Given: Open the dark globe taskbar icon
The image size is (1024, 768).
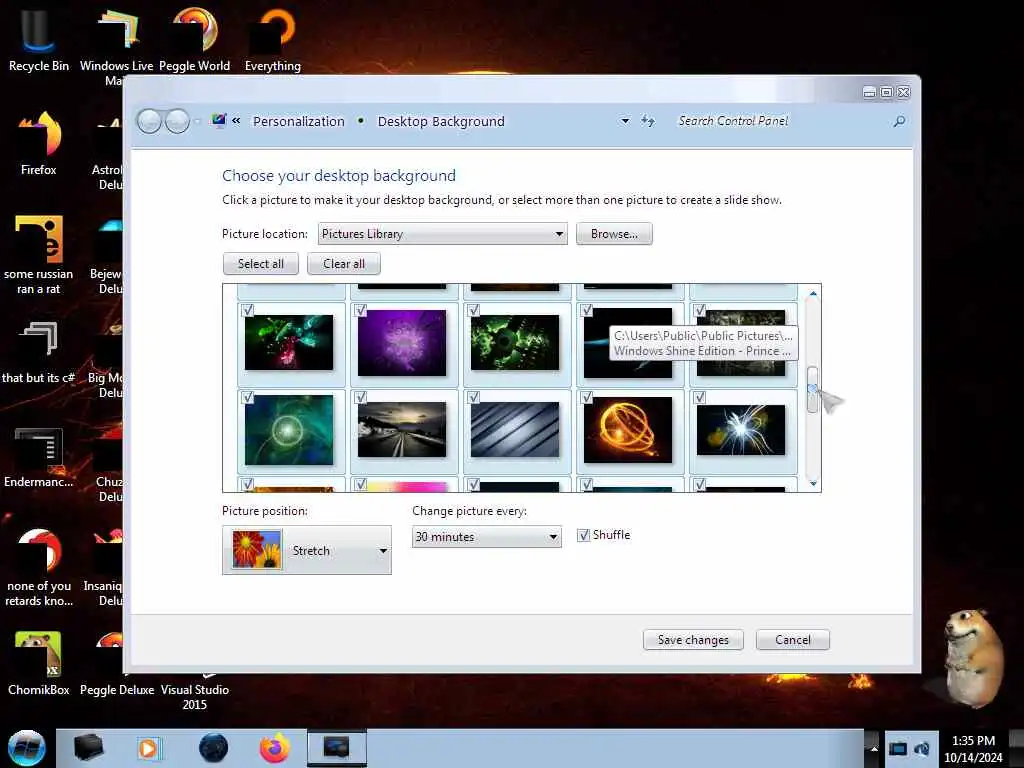Looking at the screenshot, I should point(213,748).
